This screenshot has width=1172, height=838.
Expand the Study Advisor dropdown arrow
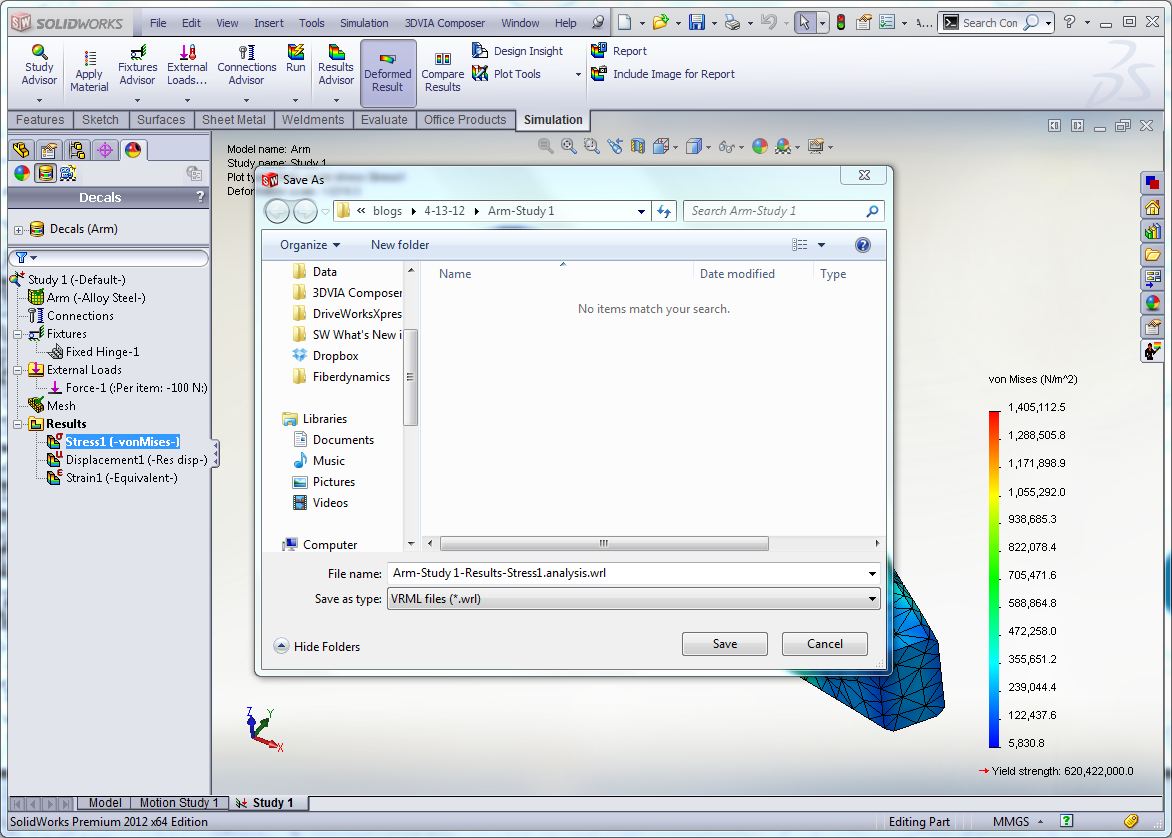coord(39,100)
